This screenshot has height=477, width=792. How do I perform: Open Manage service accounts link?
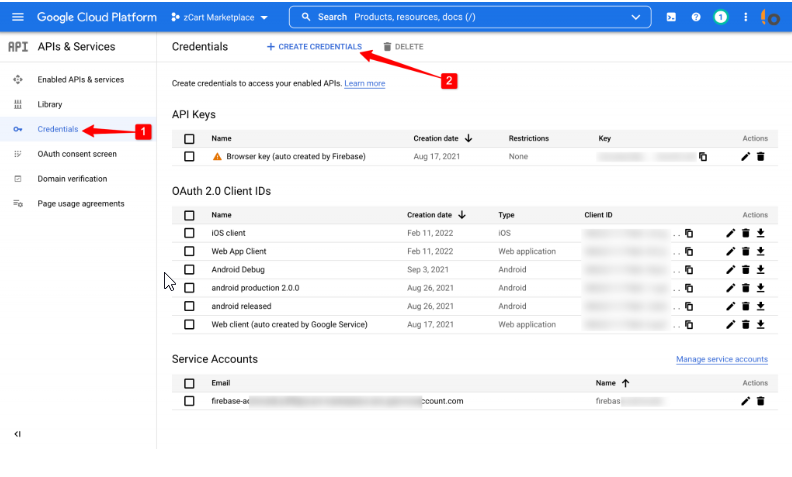[x=721, y=359]
